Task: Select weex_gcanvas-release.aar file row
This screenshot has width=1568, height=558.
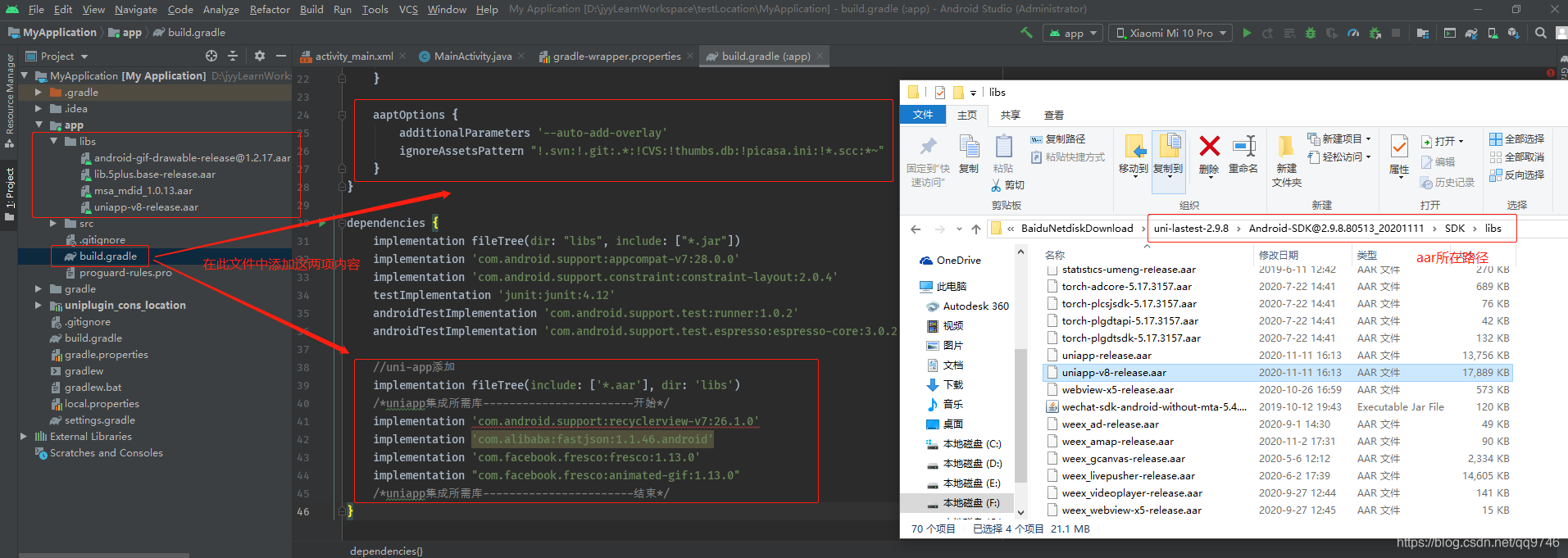Action: pyautogui.click(x=1277, y=459)
